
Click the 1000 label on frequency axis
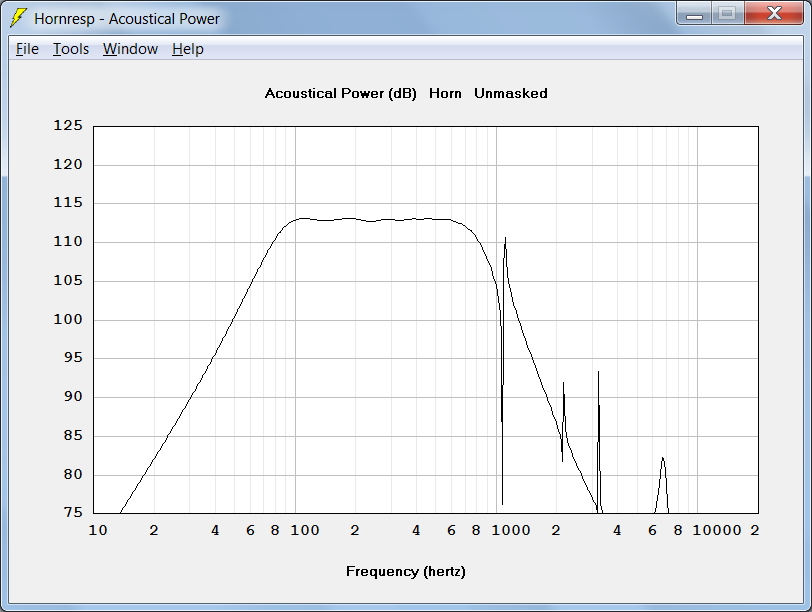pyautogui.click(x=511, y=530)
